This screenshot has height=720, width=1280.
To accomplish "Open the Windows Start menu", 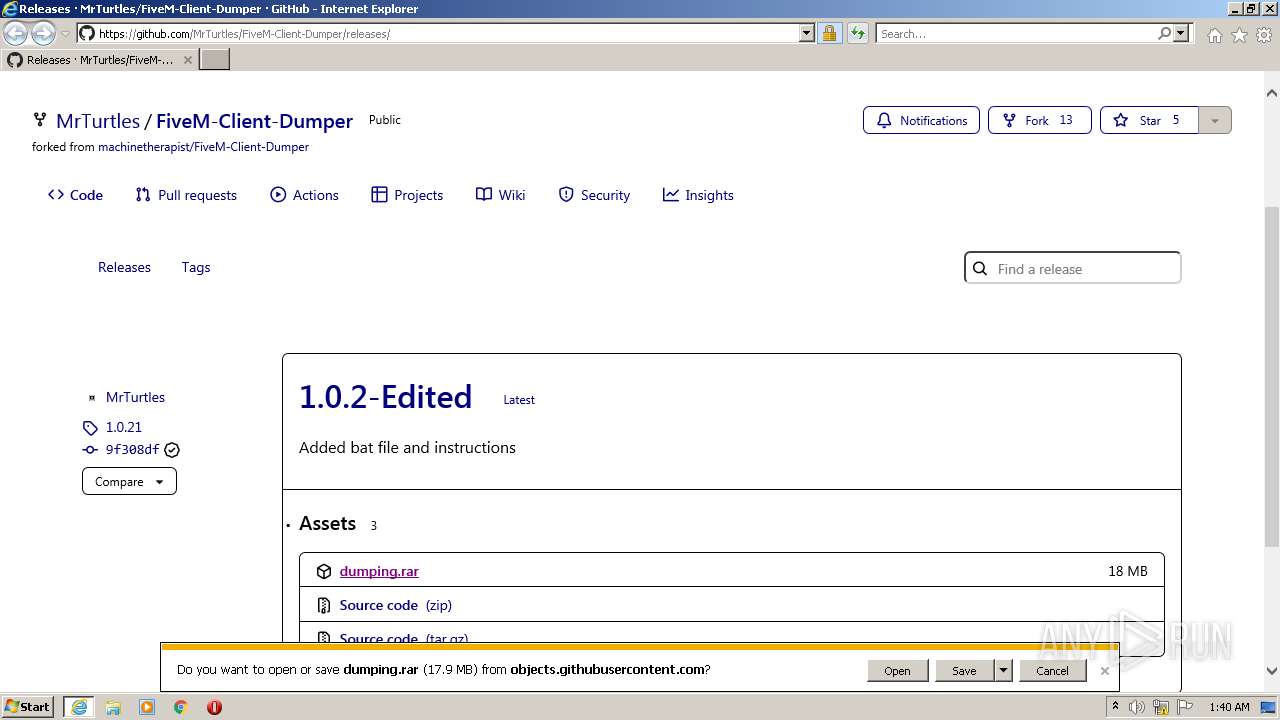I will point(28,706).
